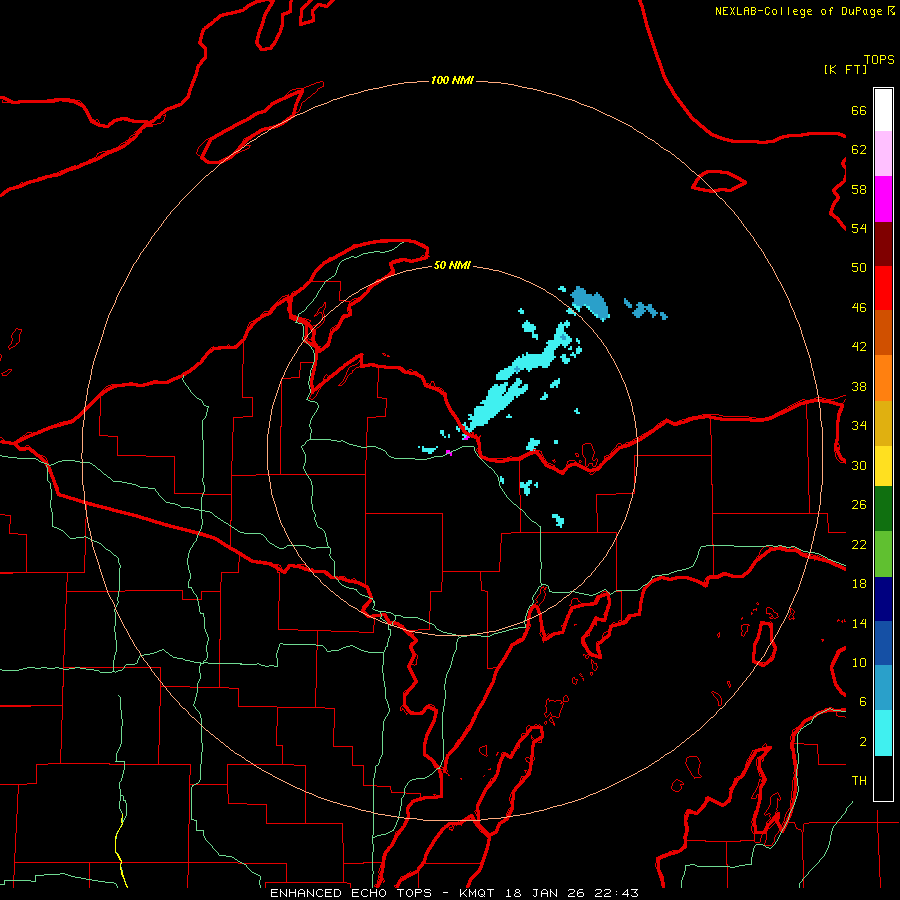Click the "54" legend value
The height and width of the screenshot is (900, 900).
pos(859,228)
